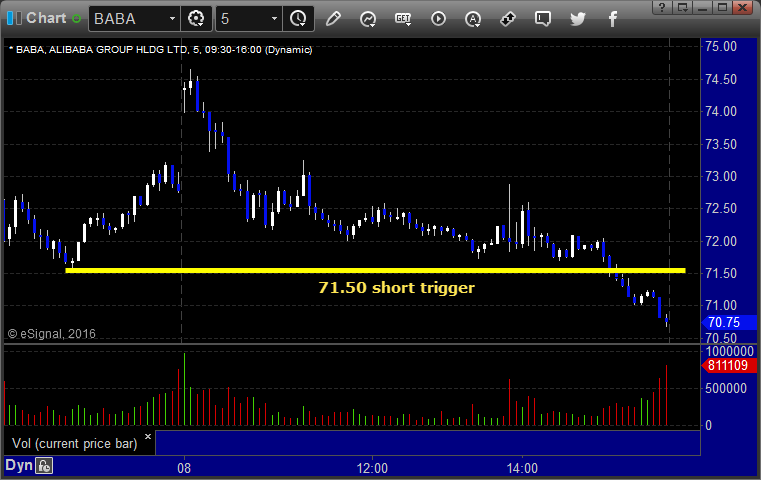Click the 70.75 current price marker
Image resolution: width=761 pixels, height=480 pixels.
(729, 322)
